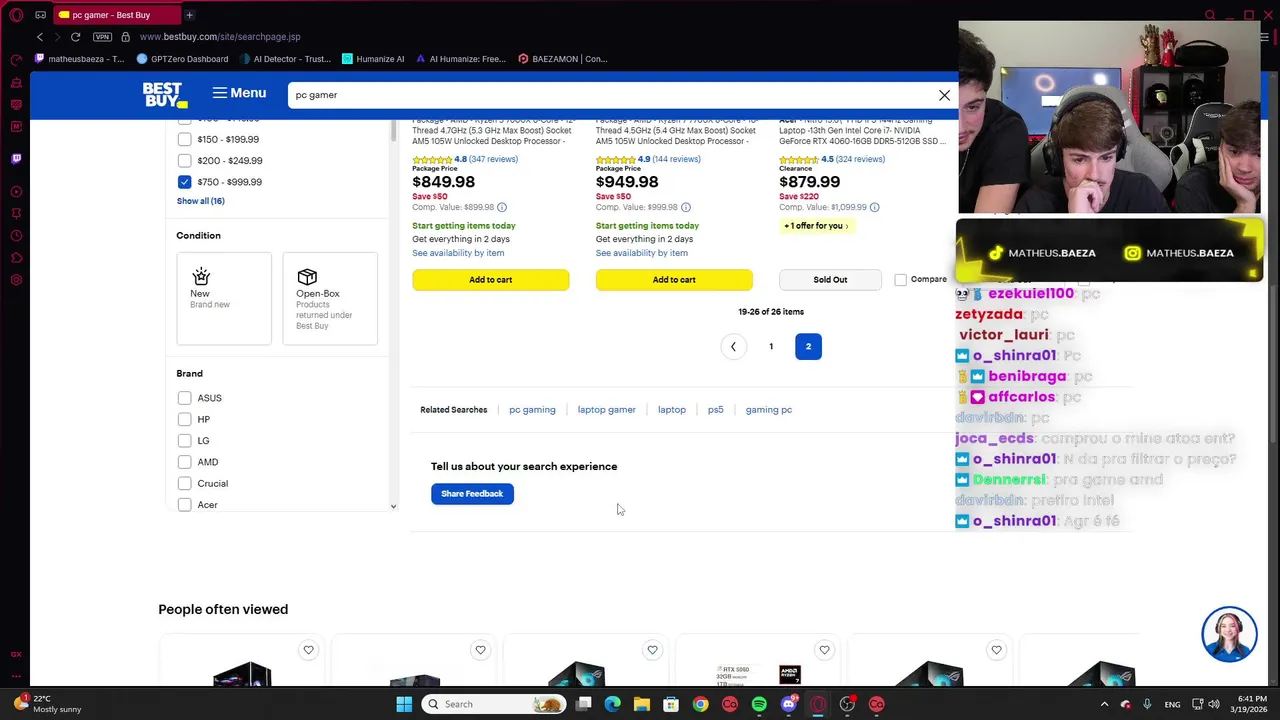Open GPTZero Dashboard bookmark
This screenshot has width=1280, height=720.
click(182, 59)
